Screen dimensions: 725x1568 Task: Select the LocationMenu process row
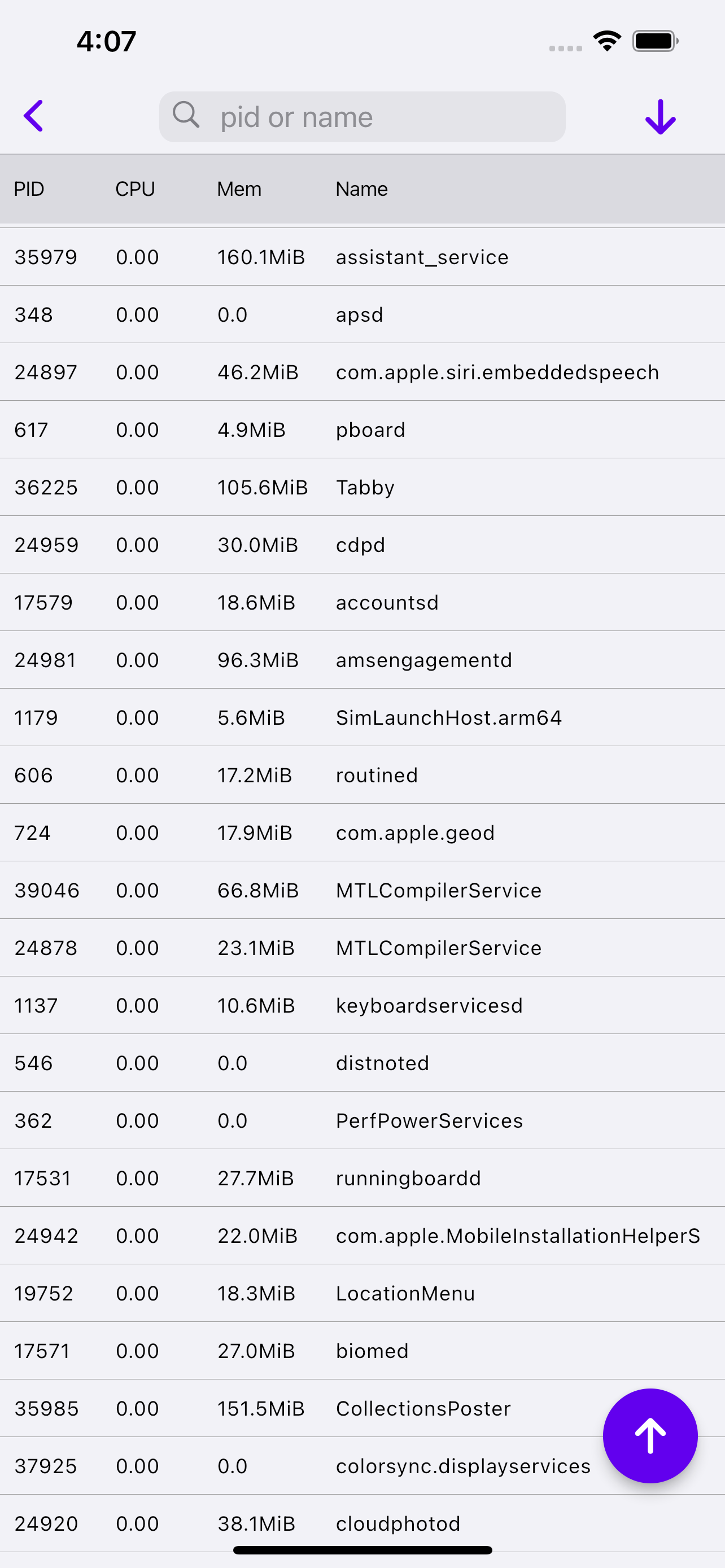click(x=362, y=1294)
